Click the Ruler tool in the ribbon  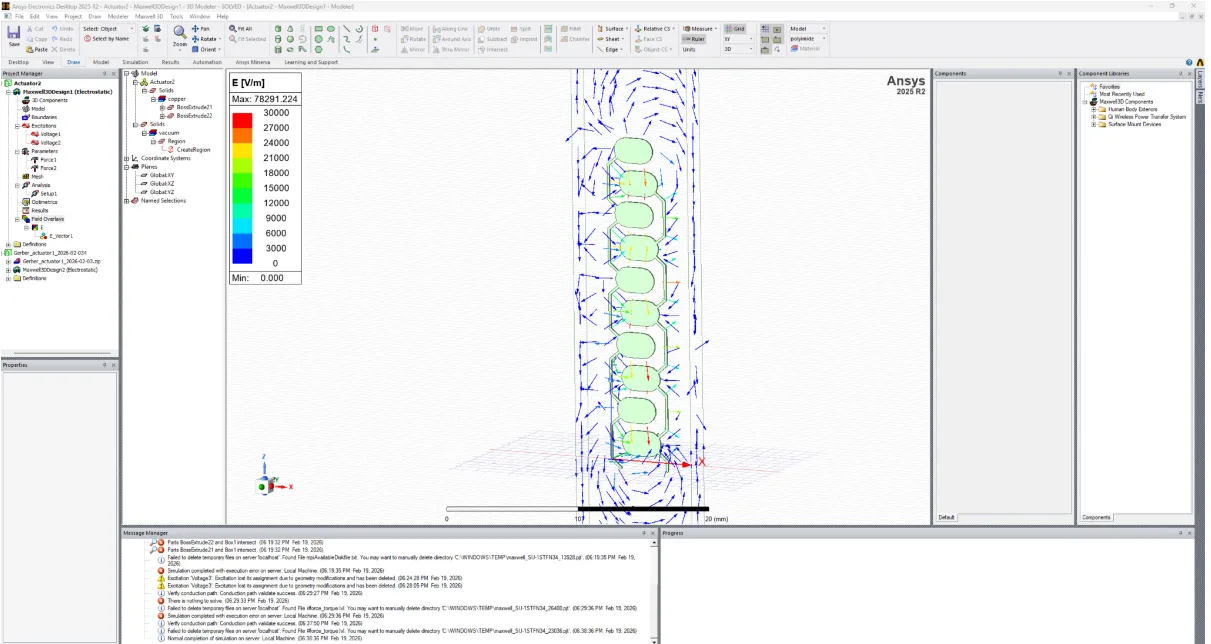pyautogui.click(x=699, y=39)
